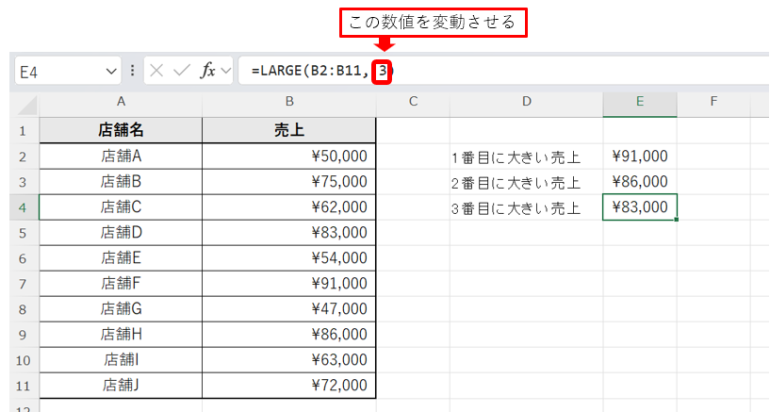This screenshot has height=412, width=770.
Task: Select column F header
Action: (x=714, y=102)
